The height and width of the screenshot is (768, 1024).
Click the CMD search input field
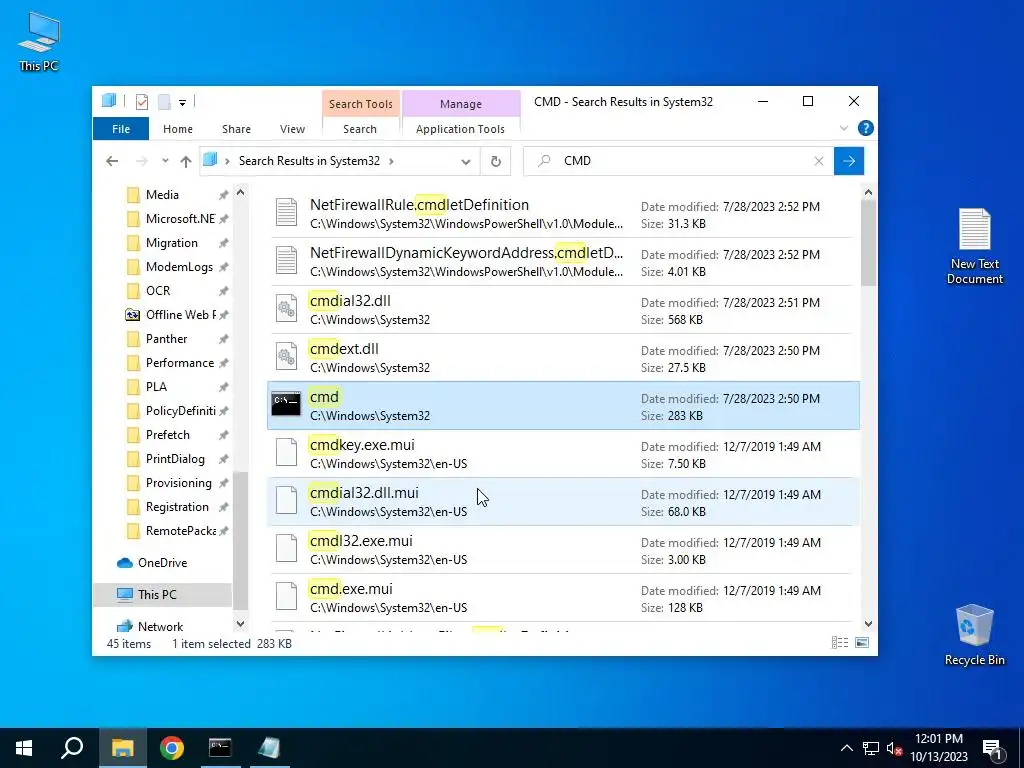pos(679,161)
